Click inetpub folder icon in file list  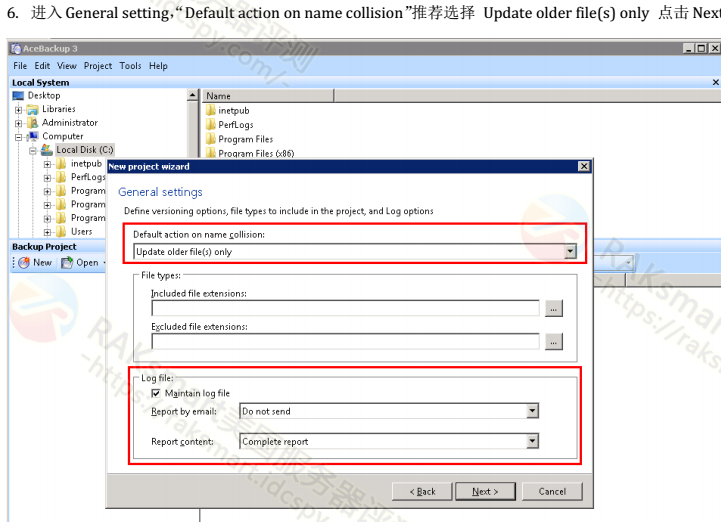(x=211, y=110)
